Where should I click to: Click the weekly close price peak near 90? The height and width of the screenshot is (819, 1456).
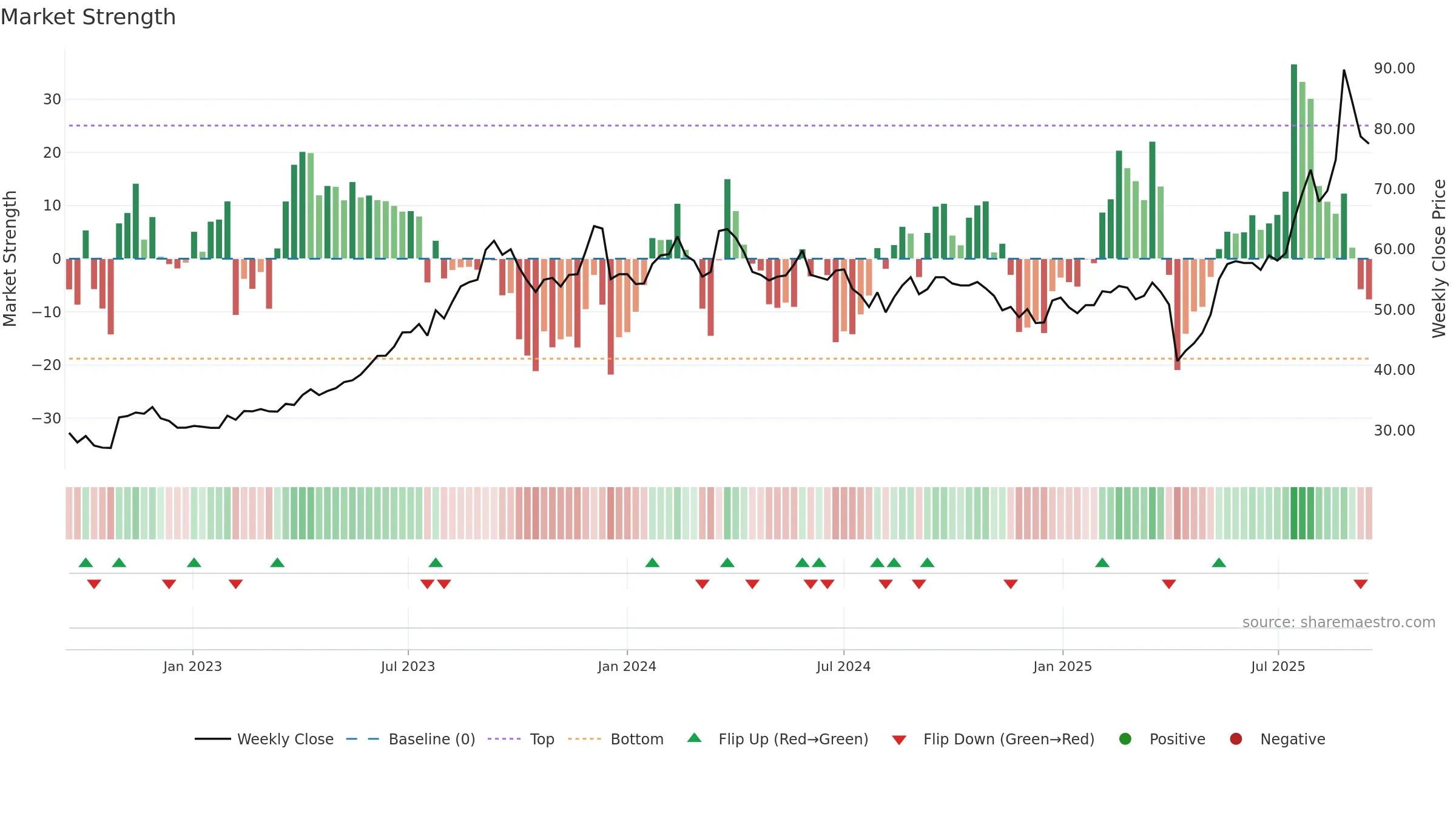tap(1344, 70)
